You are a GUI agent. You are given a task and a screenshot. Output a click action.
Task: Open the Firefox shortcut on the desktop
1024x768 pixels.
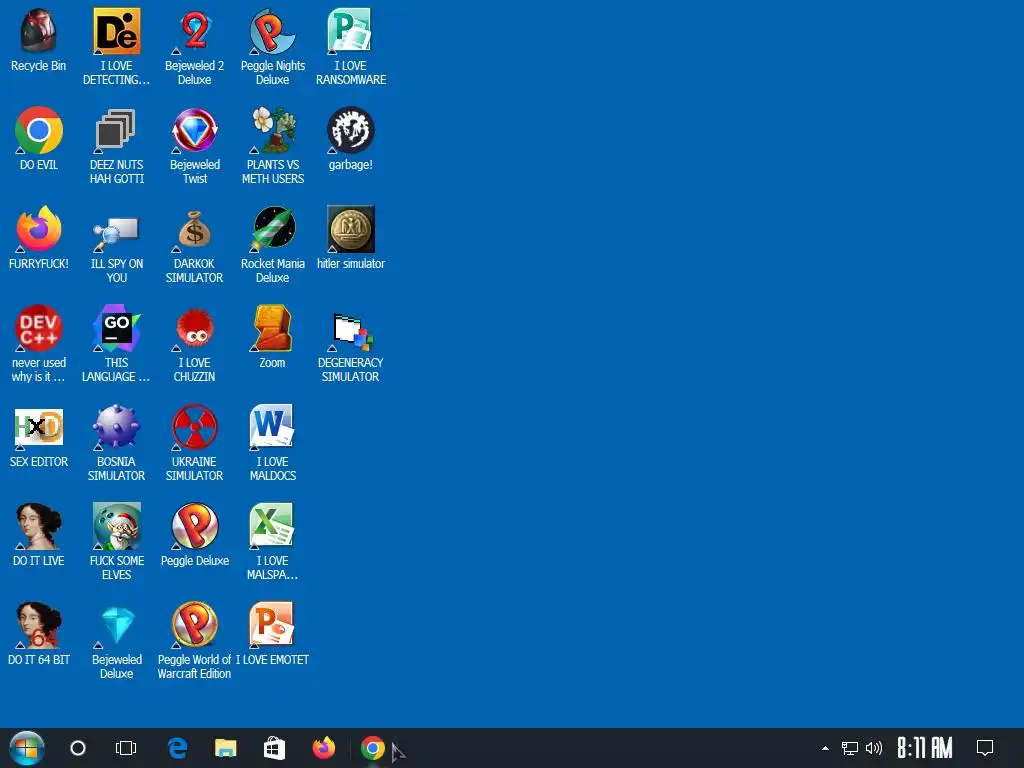[39, 229]
